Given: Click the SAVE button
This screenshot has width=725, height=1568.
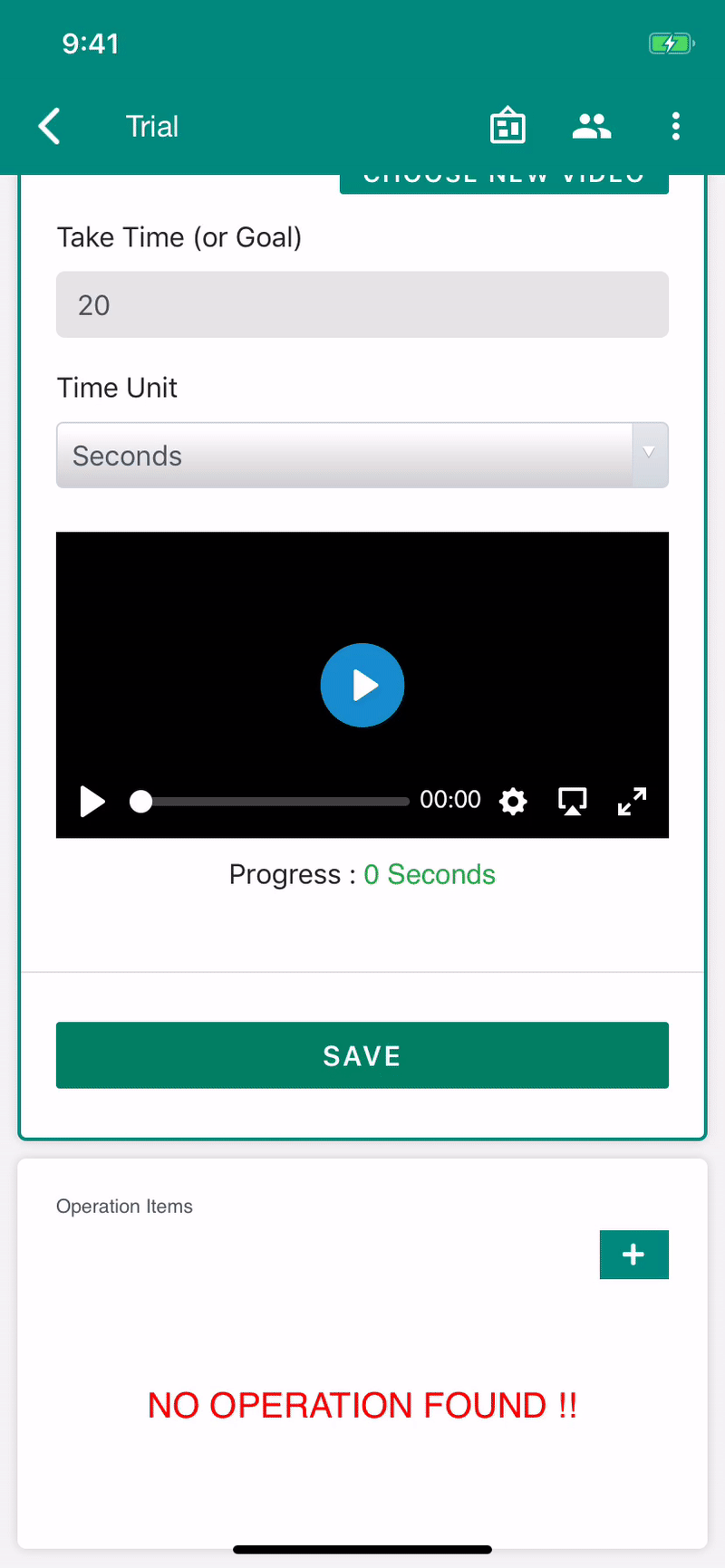Looking at the screenshot, I should pos(362,1055).
